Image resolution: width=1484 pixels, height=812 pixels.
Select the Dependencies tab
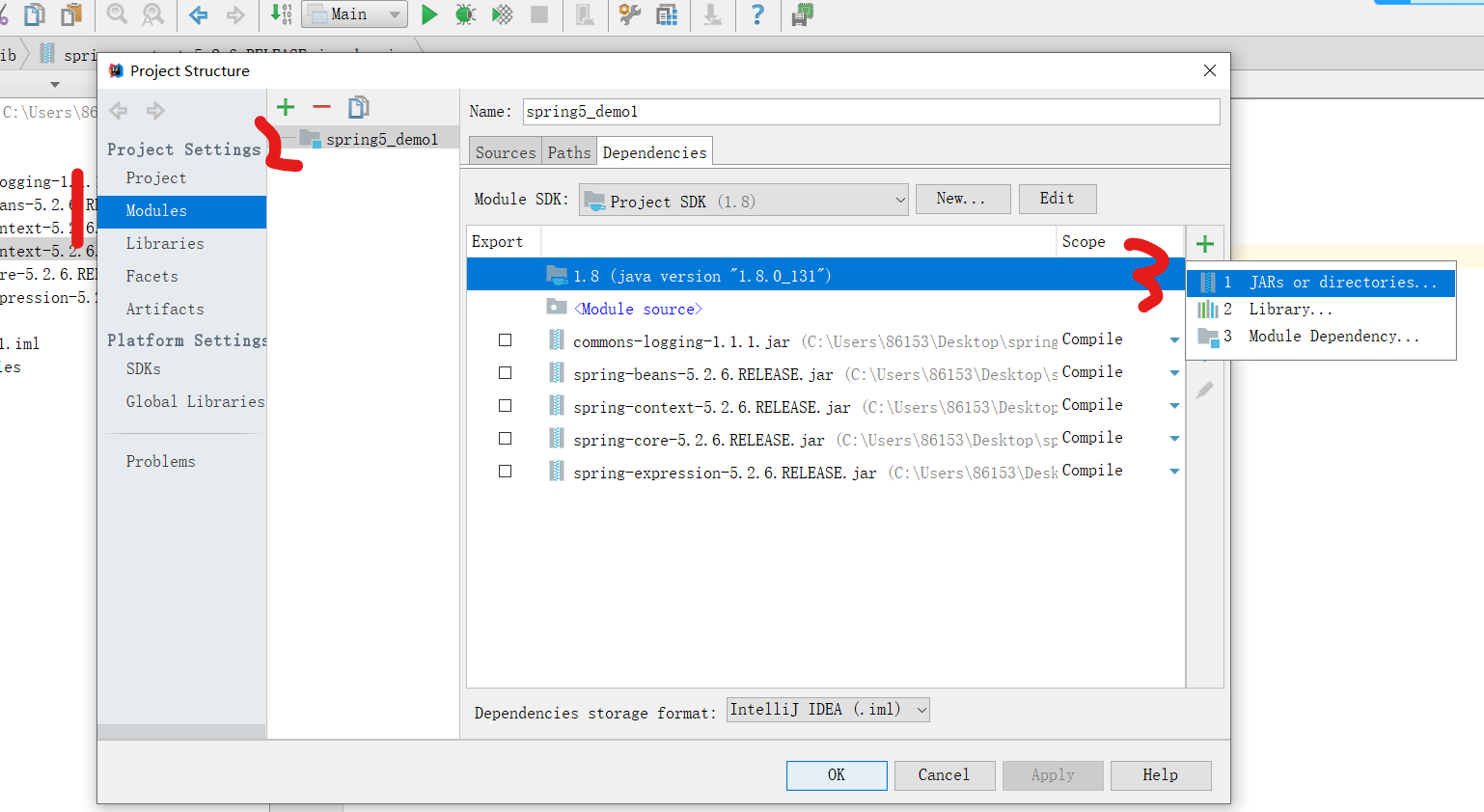655,152
